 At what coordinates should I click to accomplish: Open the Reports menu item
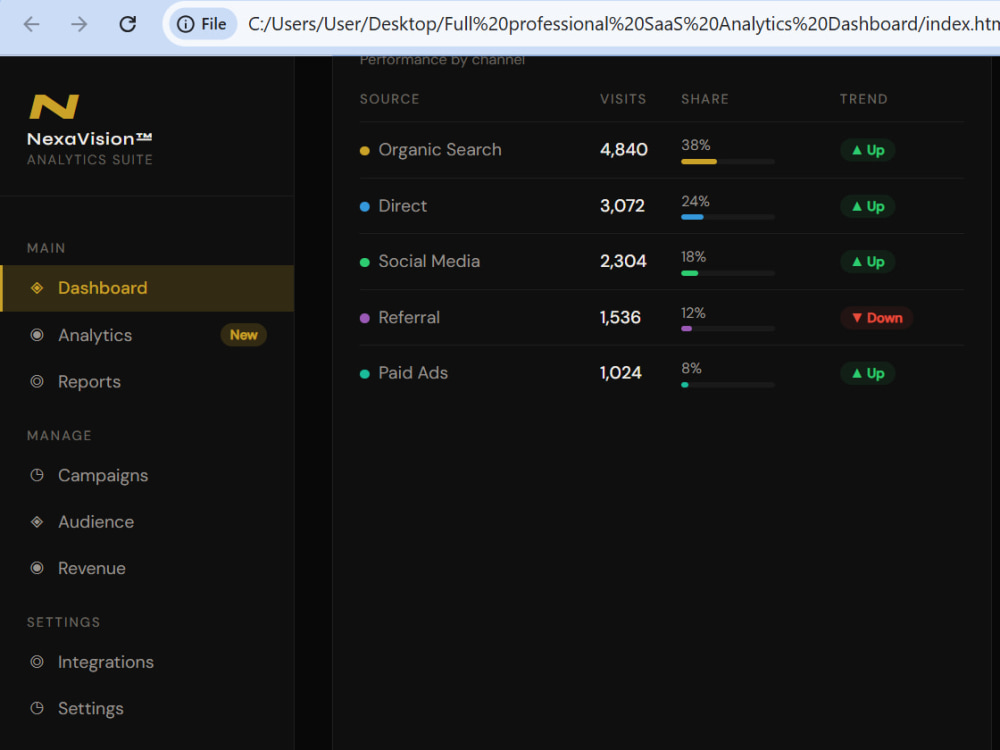[x=147, y=381]
